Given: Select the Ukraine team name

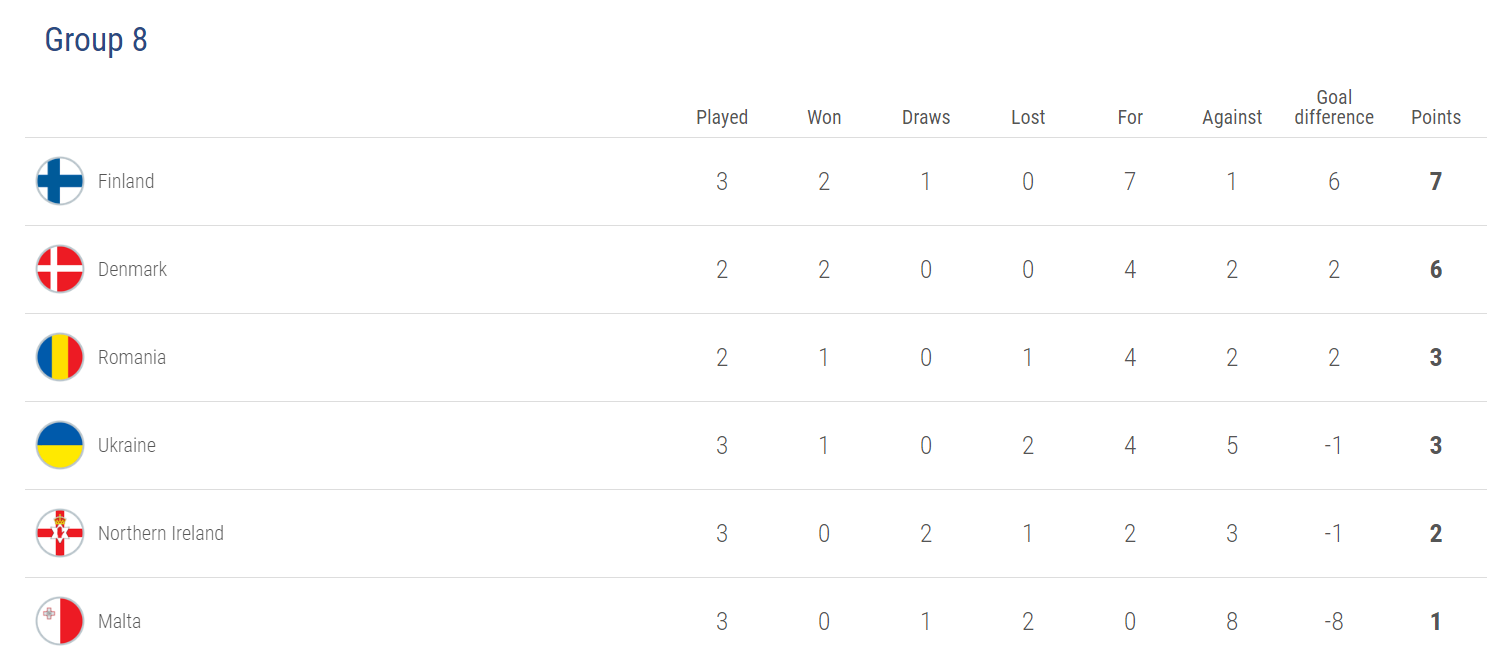Looking at the screenshot, I should [x=127, y=445].
